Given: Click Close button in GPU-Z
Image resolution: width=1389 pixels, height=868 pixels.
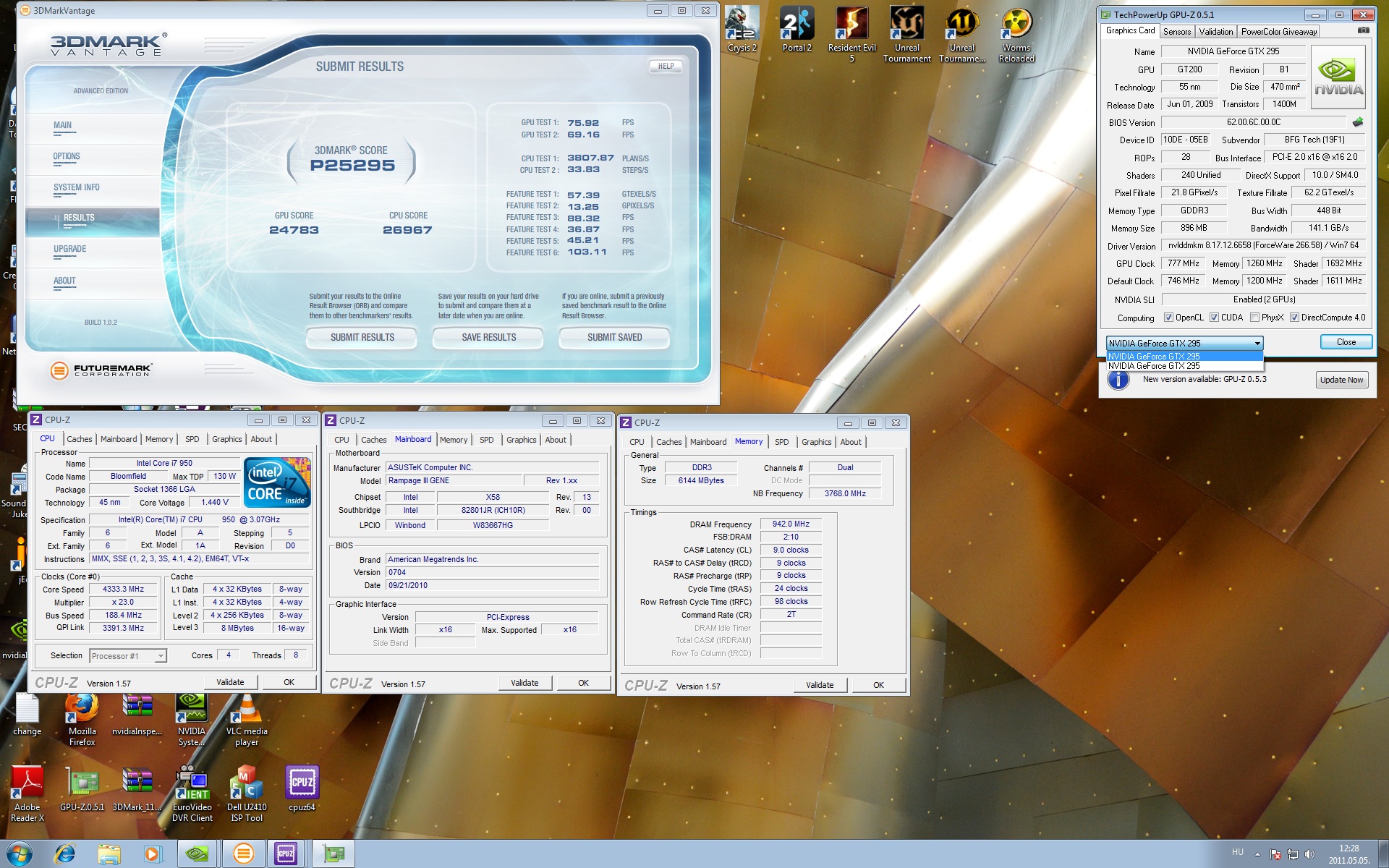Looking at the screenshot, I should point(1346,342).
